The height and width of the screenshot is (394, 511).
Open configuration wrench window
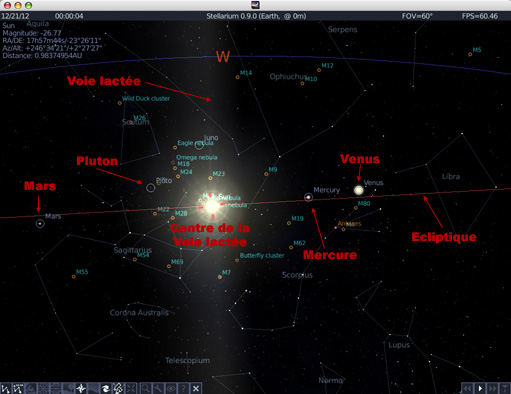[158, 388]
